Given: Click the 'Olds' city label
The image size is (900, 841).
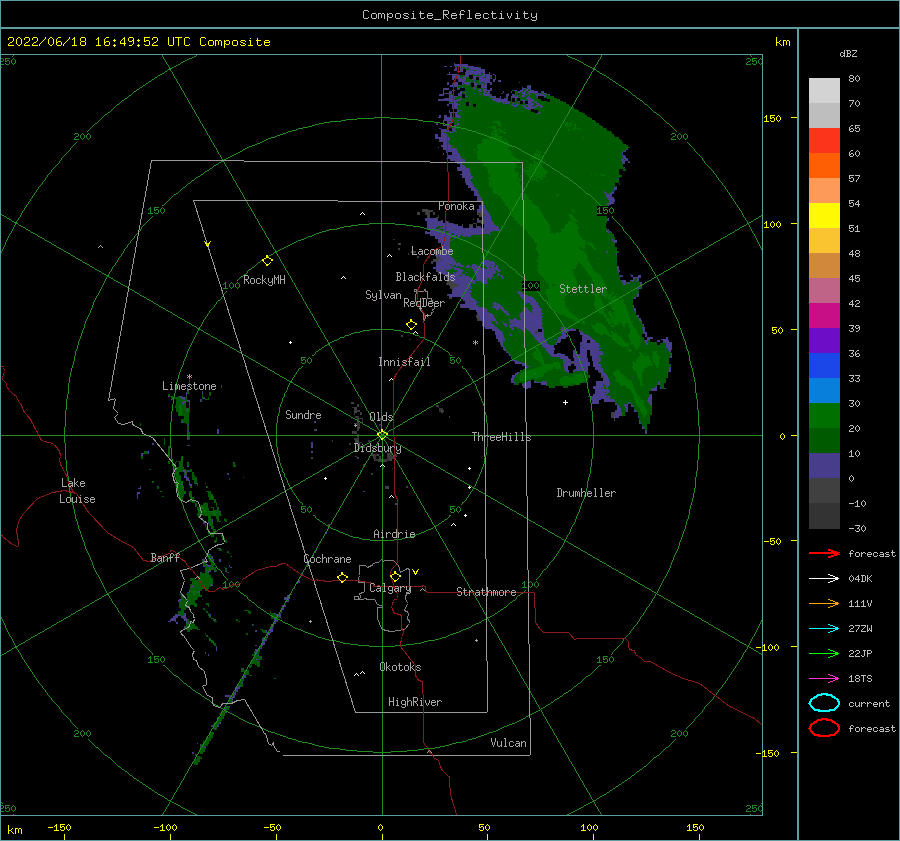Looking at the screenshot, I should coord(381,417).
